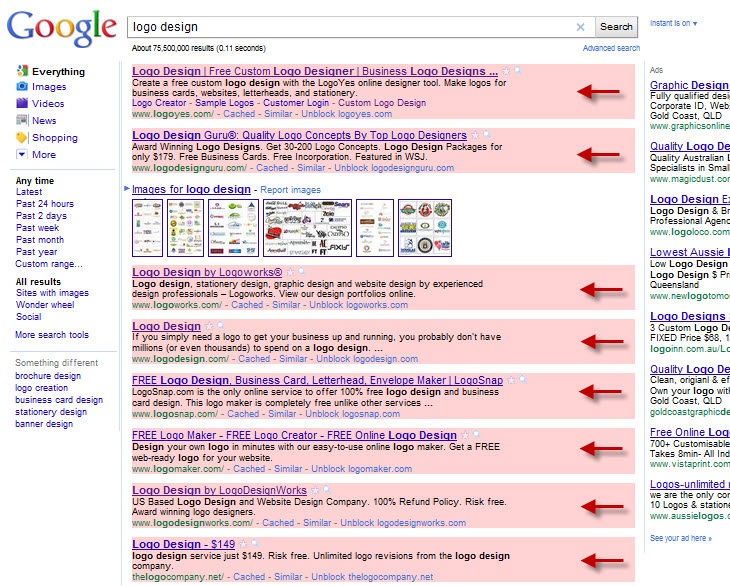Try banner design related search
730x586 pixels.
(x=44, y=424)
